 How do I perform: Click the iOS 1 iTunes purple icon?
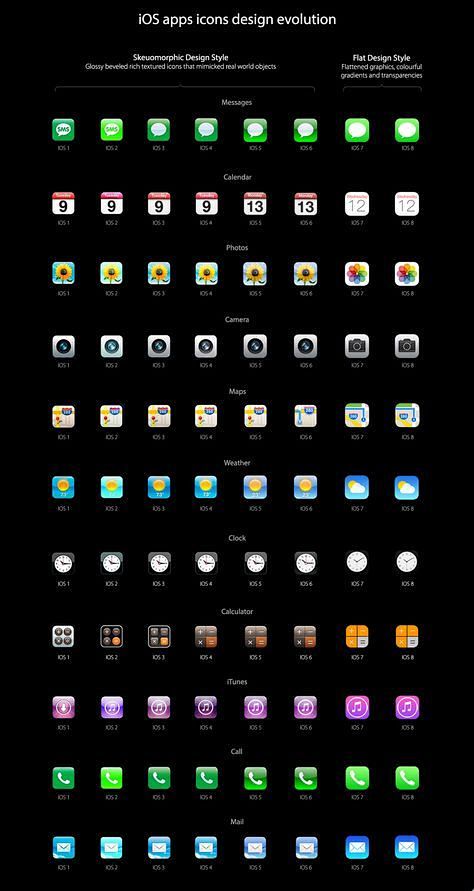[x=63, y=707]
